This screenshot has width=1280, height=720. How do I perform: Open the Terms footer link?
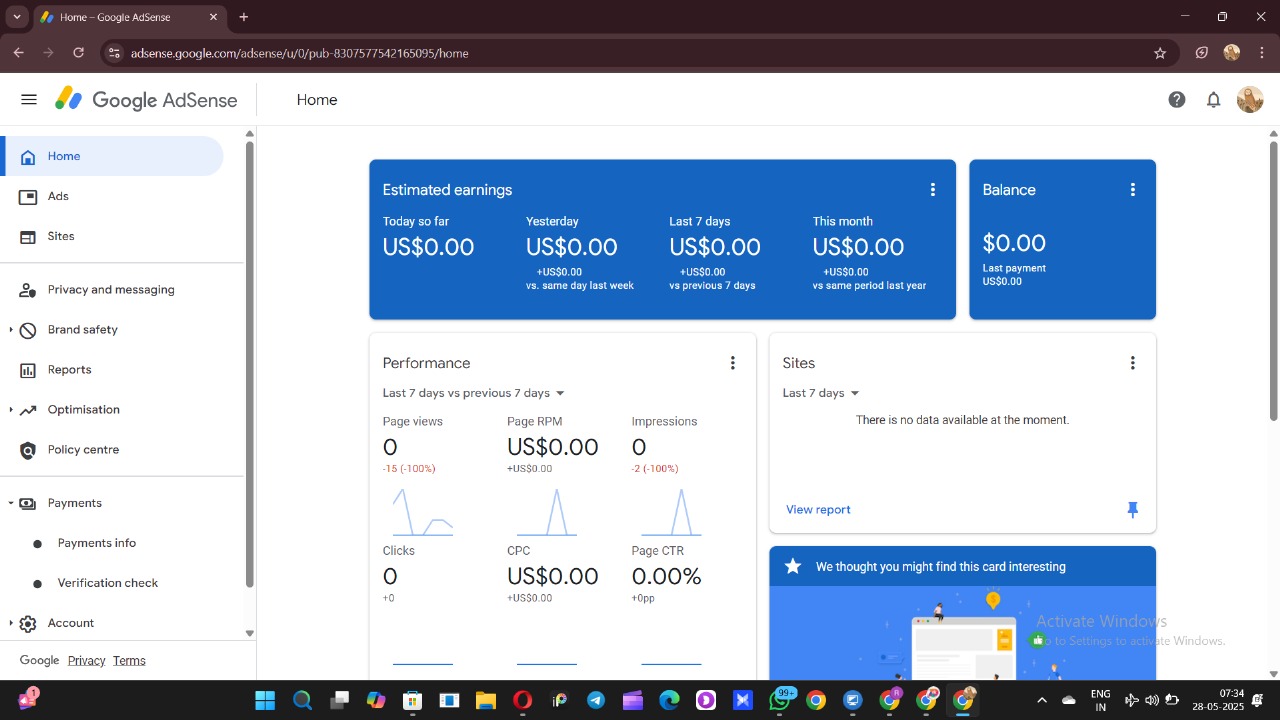coord(129,660)
